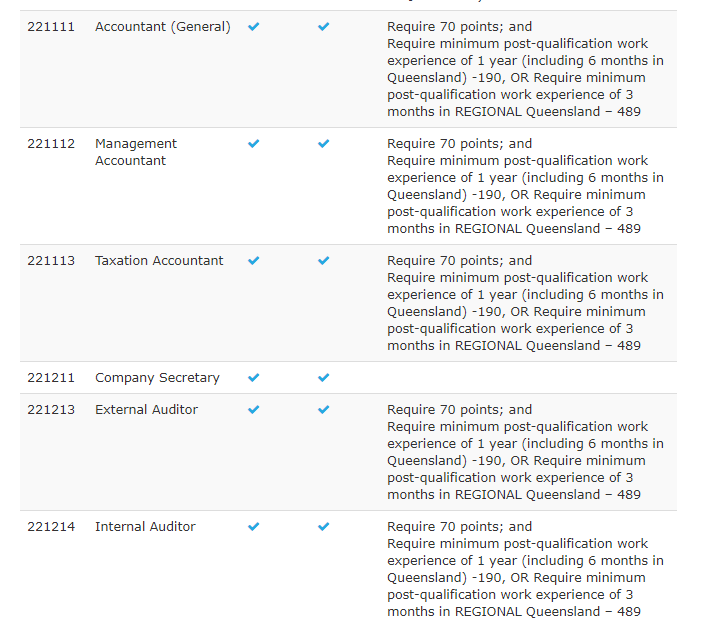Click the Taxation Accountant occupation label

(159, 261)
